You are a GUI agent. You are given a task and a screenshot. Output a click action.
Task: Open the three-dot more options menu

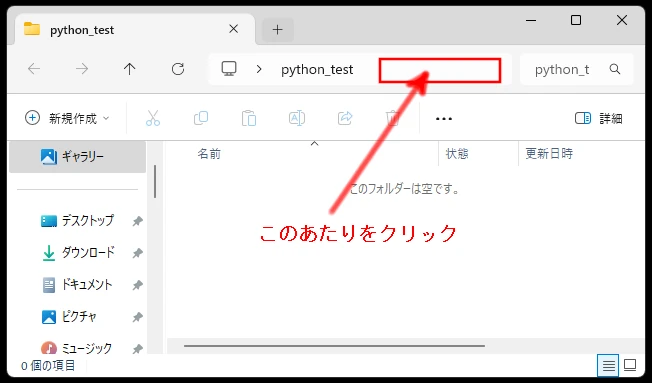[x=444, y=119]
